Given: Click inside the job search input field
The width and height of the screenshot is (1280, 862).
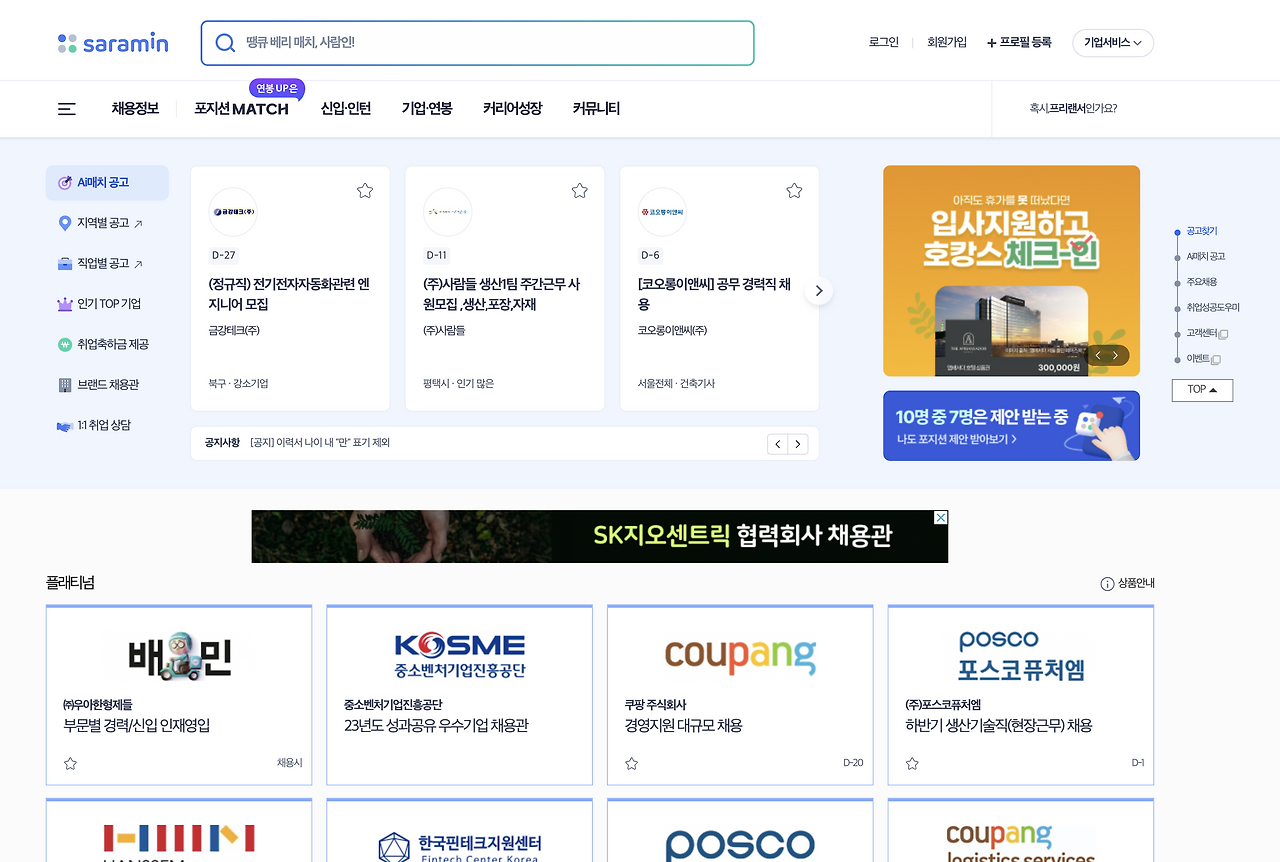Looking at the screenshot, I should (480, 43).
